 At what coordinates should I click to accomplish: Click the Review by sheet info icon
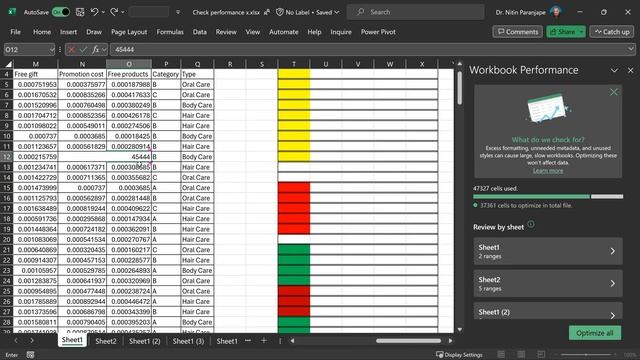tap(531, 224)
